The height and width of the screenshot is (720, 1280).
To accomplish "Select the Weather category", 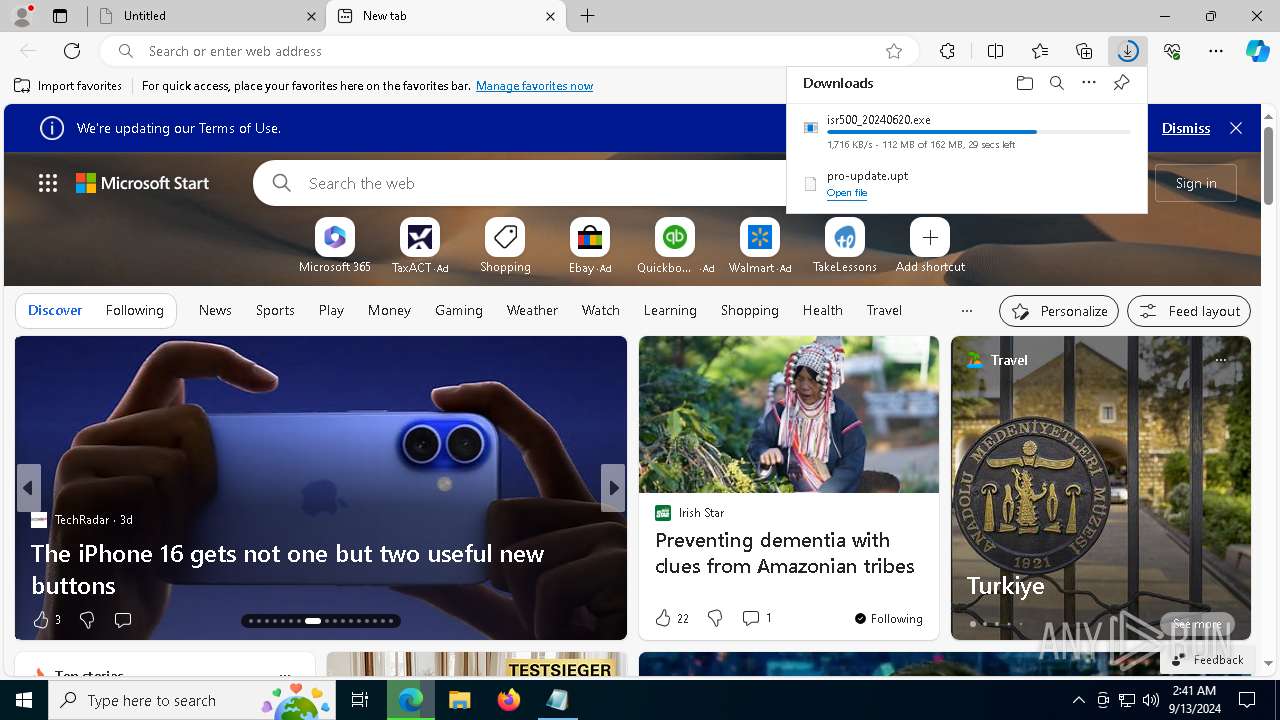I will coord(532,311).
